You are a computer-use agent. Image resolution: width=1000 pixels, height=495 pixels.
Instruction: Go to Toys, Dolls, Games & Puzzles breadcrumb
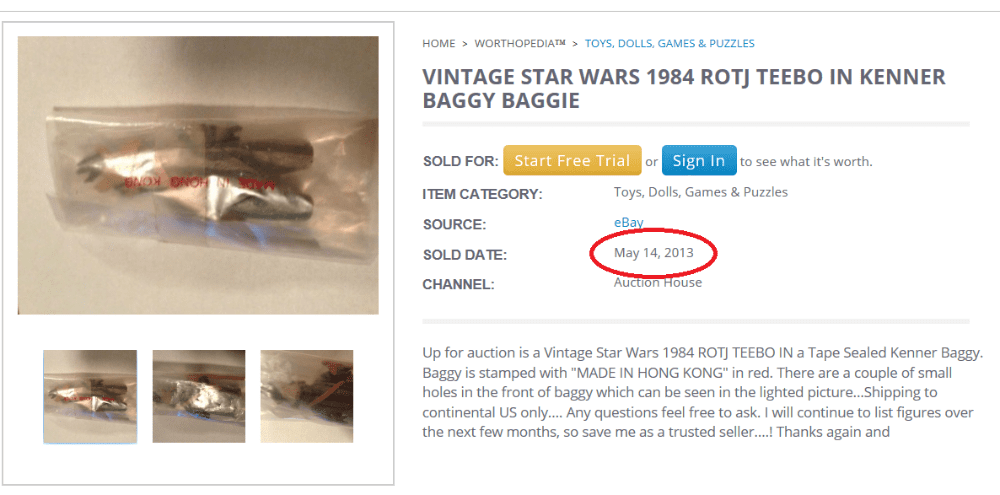pyautogui.click(x=669, y=44)
